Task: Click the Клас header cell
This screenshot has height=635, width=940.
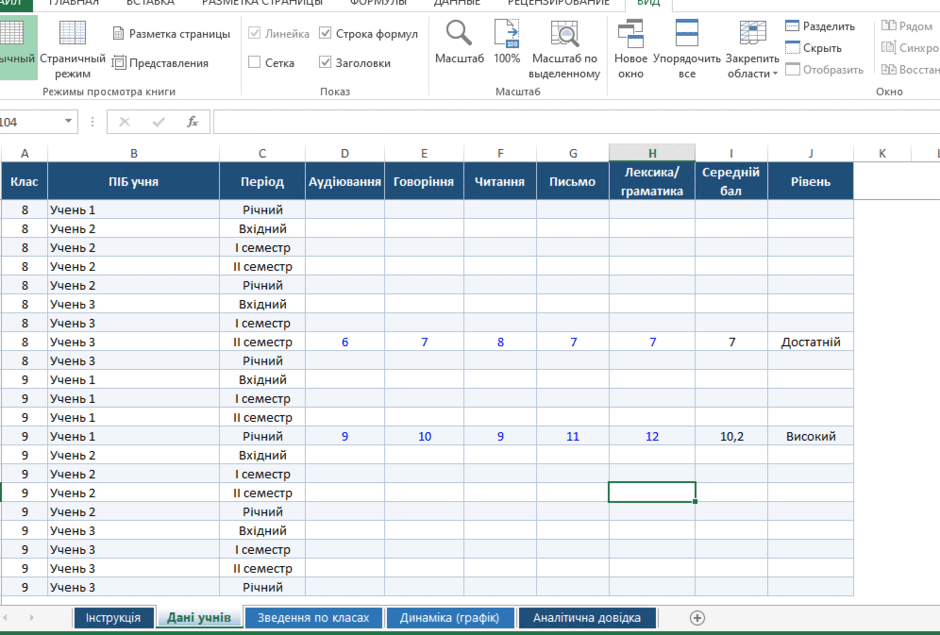Action: 25,181
